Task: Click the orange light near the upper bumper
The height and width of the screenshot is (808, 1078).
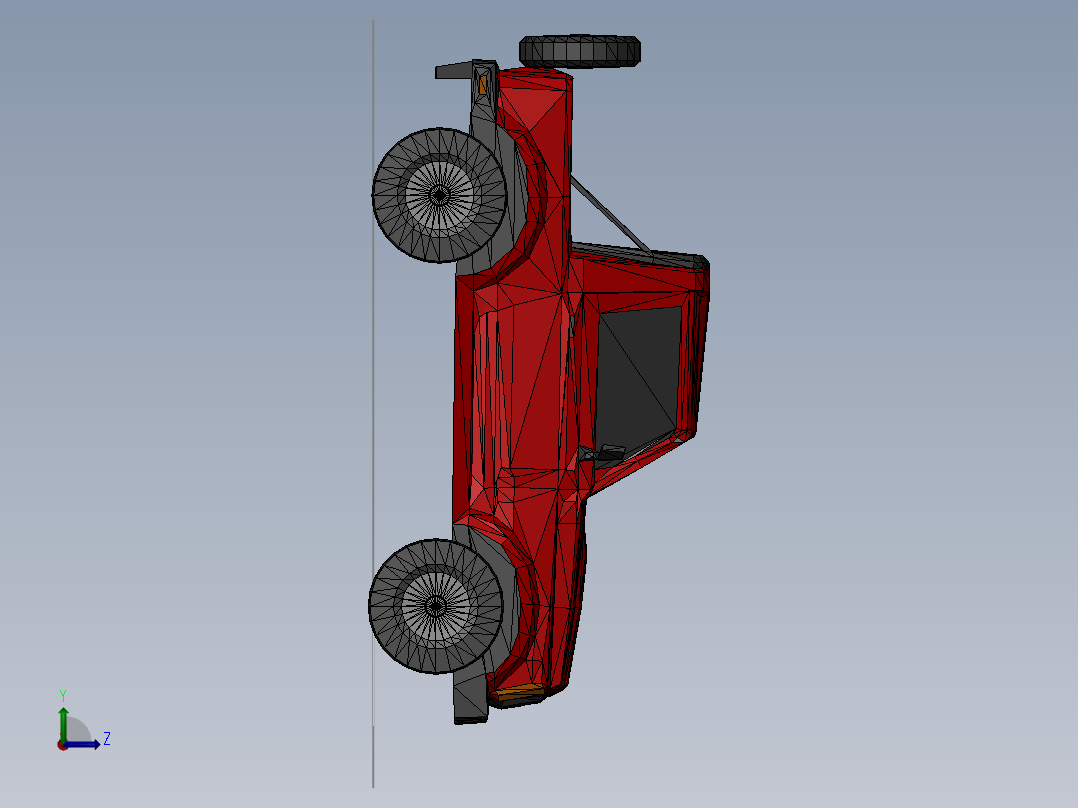Action: coord(483,85)
